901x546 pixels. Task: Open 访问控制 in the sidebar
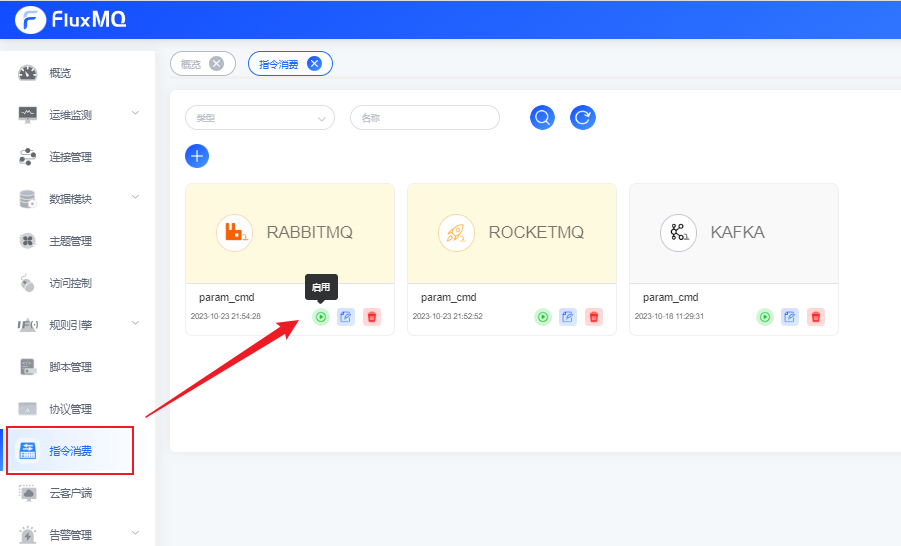(71, 283)
